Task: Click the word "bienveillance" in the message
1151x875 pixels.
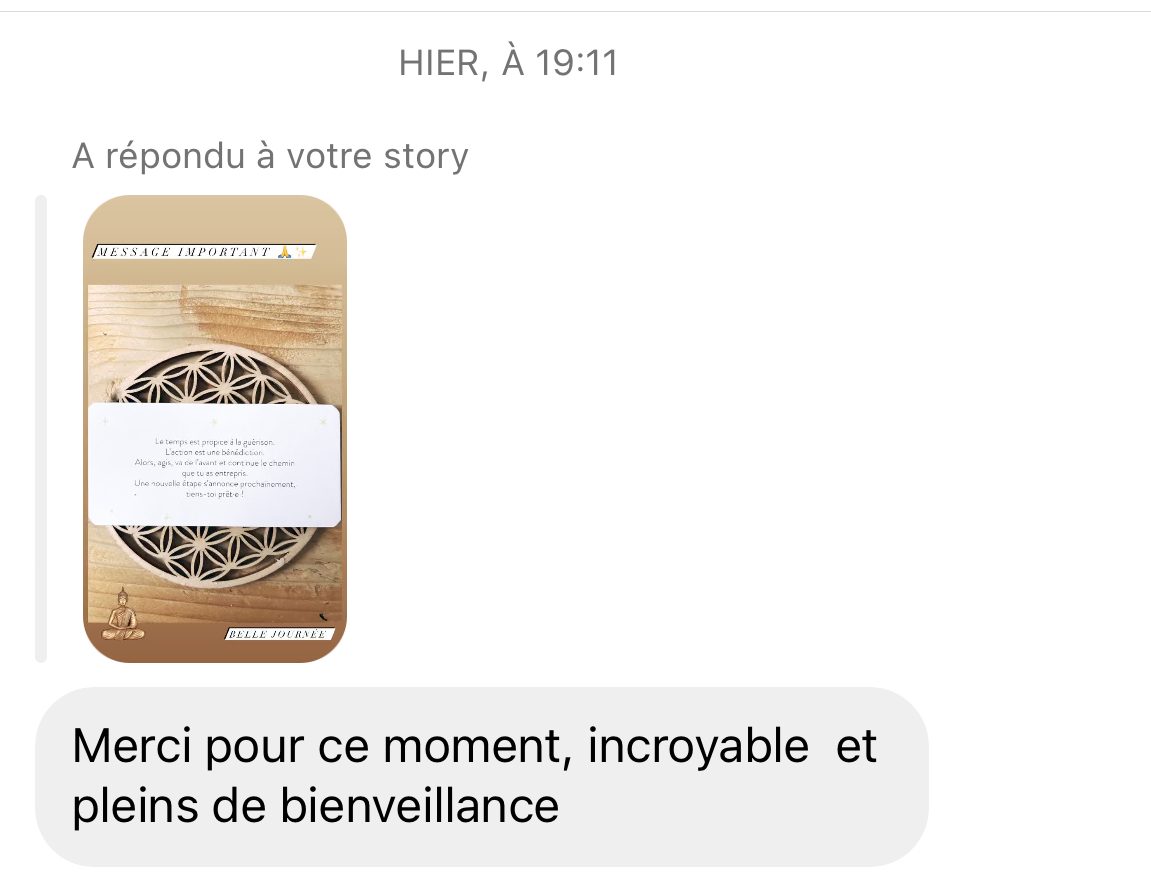Action: (419, 806)
